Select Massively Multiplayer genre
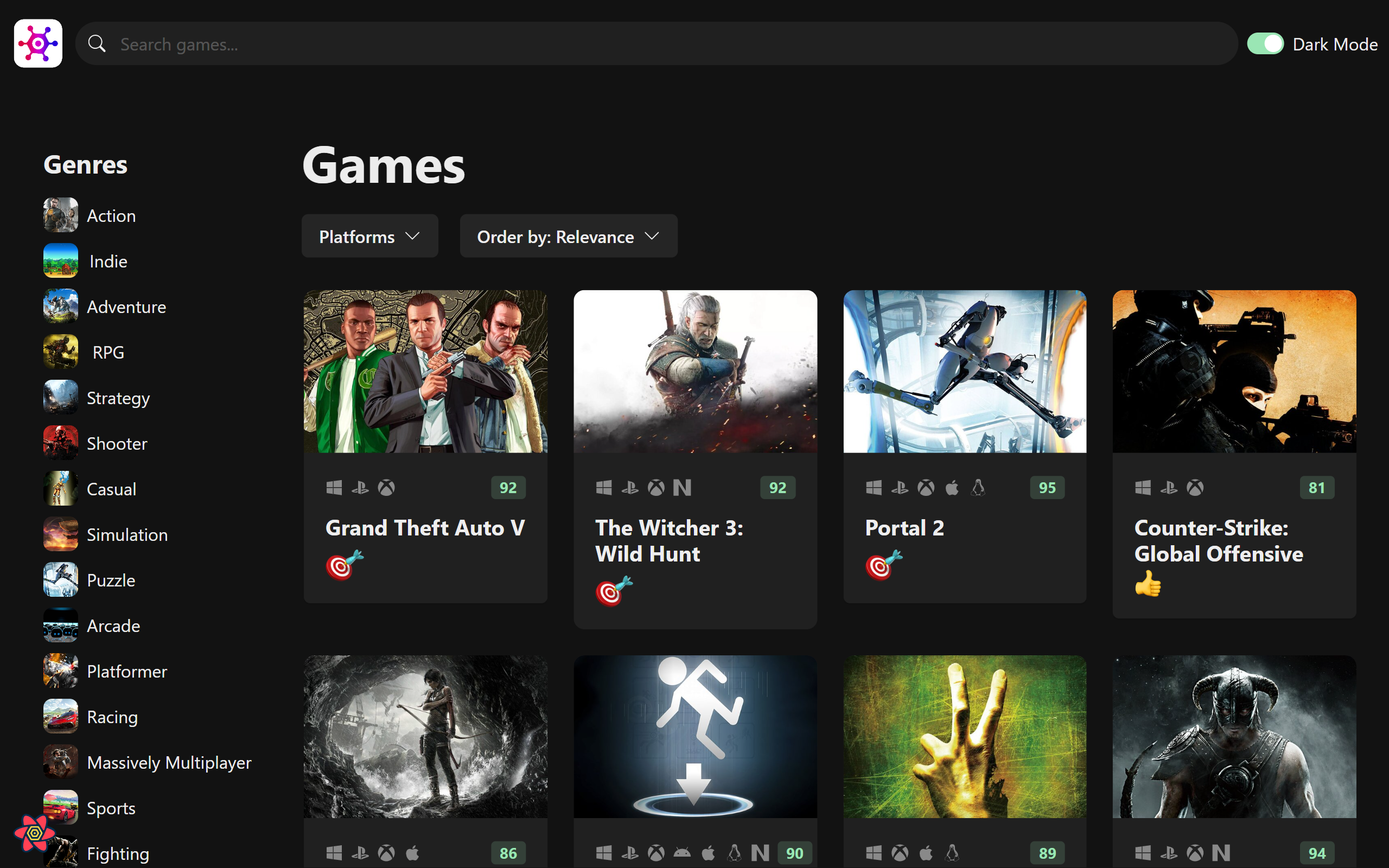 (169, 763)
